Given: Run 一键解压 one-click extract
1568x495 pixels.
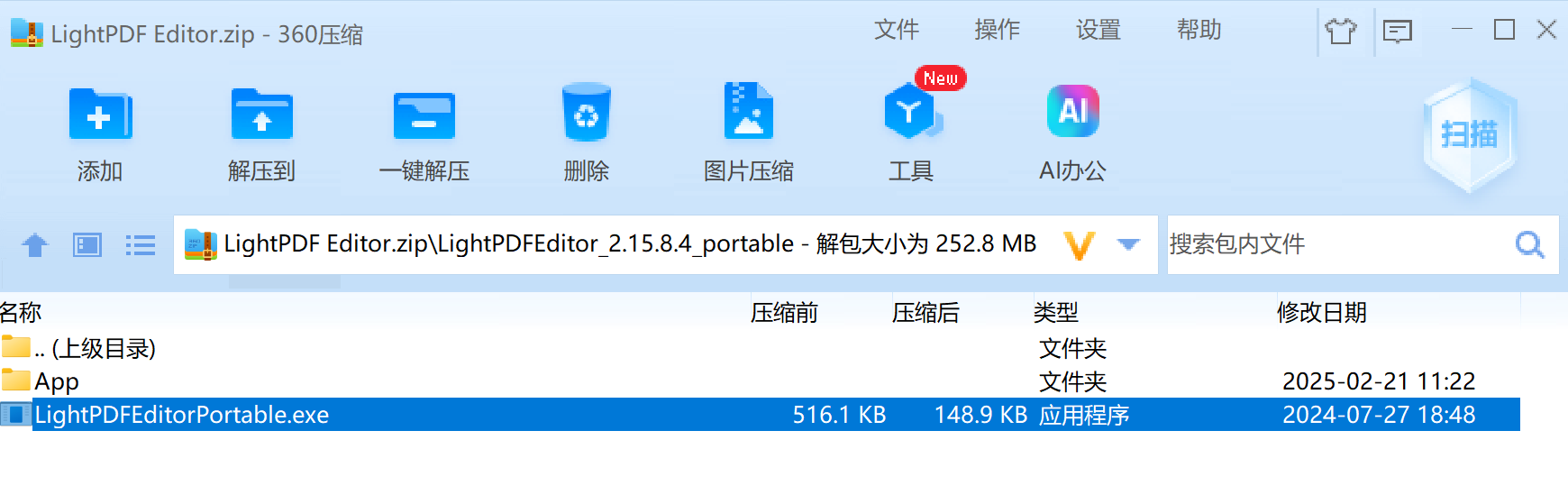Looking at the screenshot, I should (x=424, y=115).
